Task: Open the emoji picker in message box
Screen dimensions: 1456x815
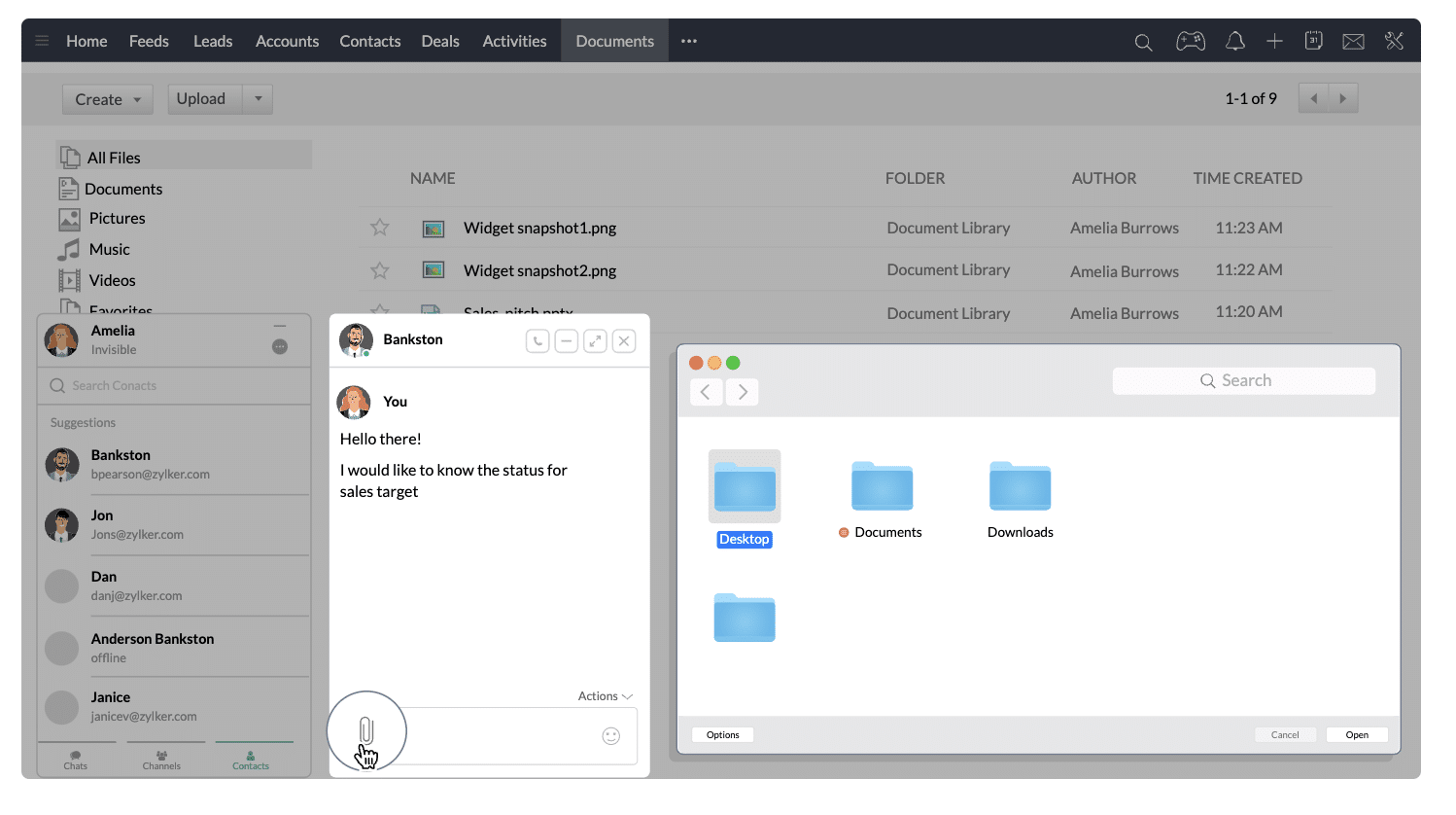Action: (610, 736)
